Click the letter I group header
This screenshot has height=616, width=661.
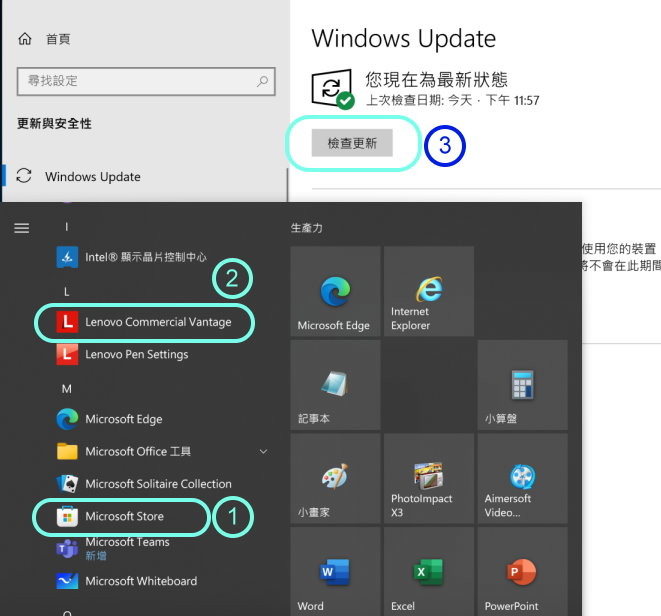click(x=67, y=227)
